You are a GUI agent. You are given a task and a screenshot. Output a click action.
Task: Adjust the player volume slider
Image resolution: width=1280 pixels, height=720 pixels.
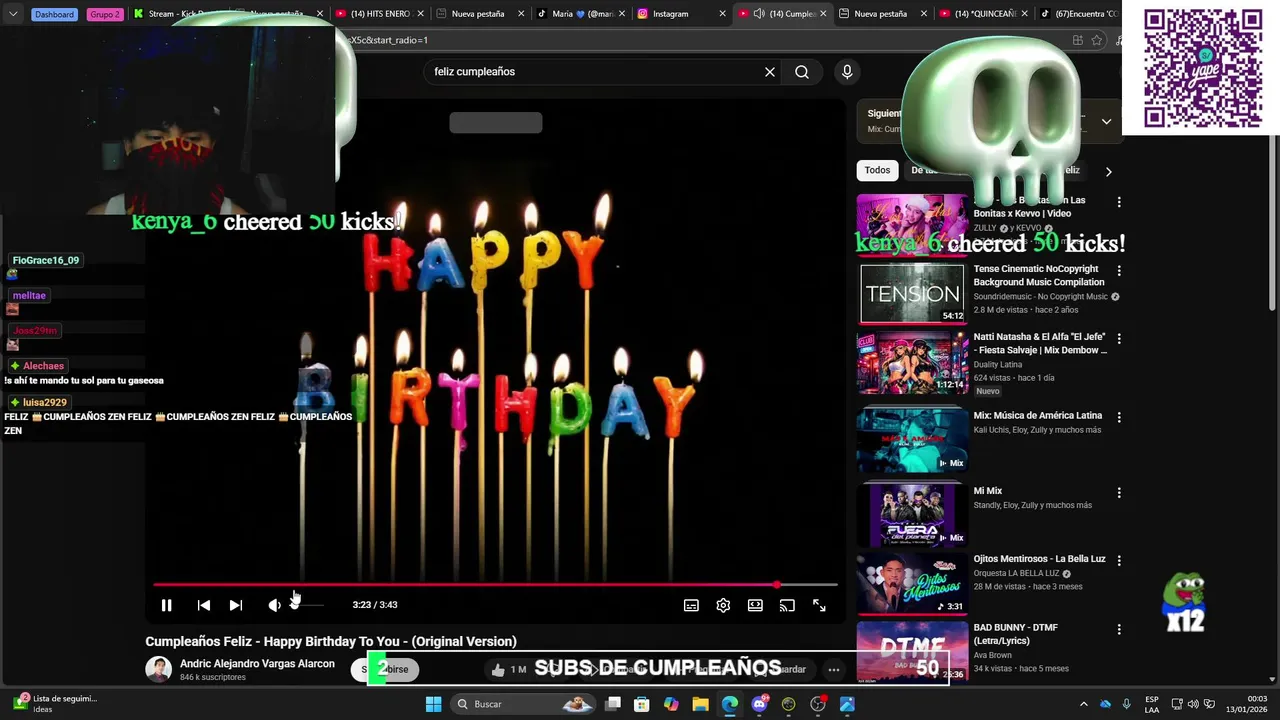(x=307, y=605)
